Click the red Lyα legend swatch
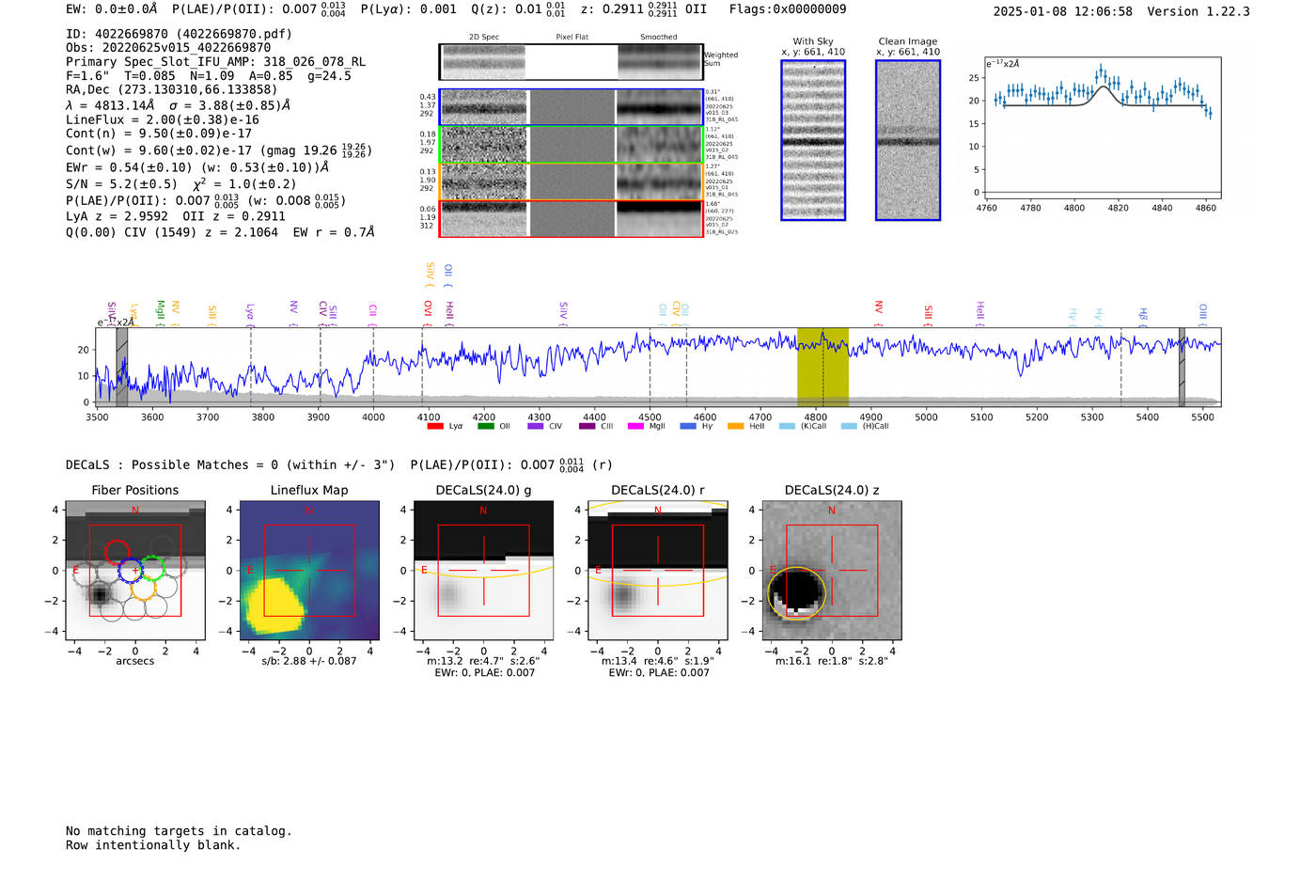Image resolution: width=1316 pixels, height=896 pixels. pyautogui.click(x=435, y=427)
